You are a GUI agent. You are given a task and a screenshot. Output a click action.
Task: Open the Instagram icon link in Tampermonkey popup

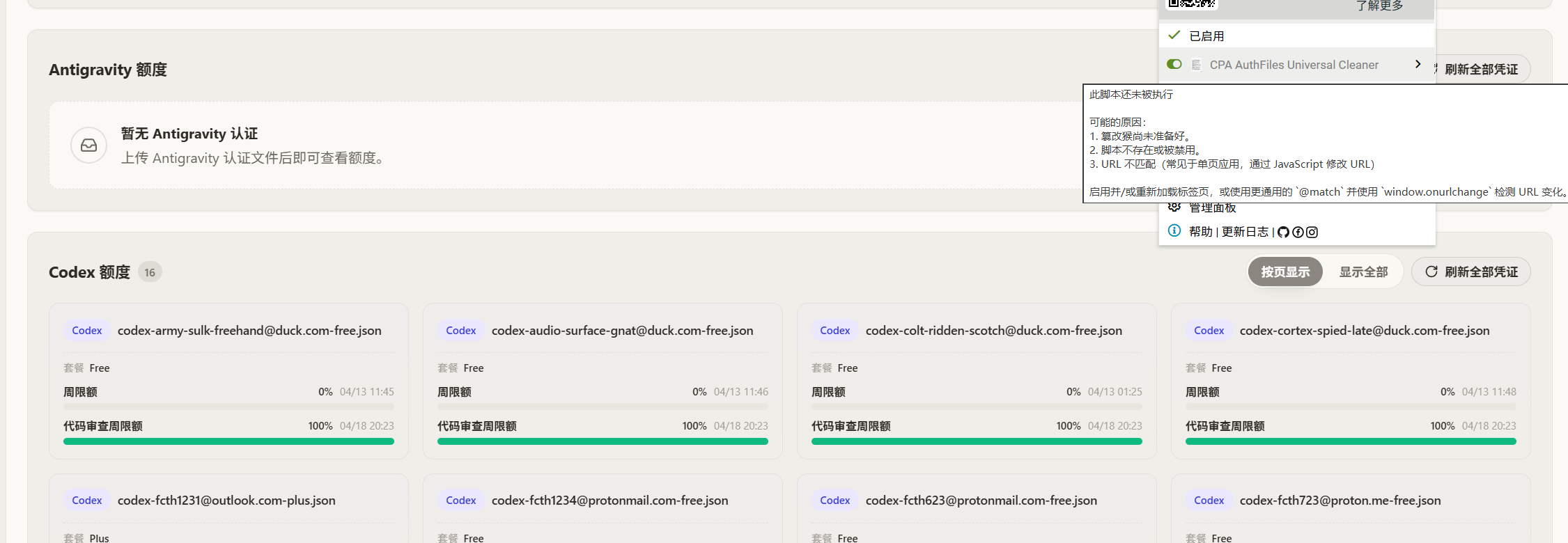click(x=1312, y=233)
